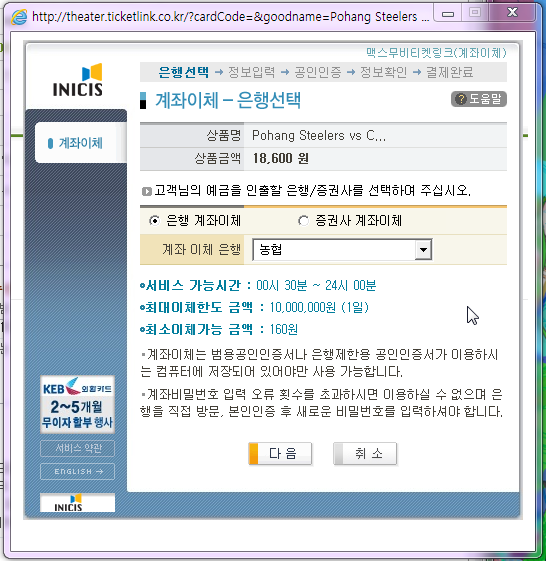Viewport: 546px width, 561px height.
Task: Click the 은행선택 step in progress bar
Action: 184,72
